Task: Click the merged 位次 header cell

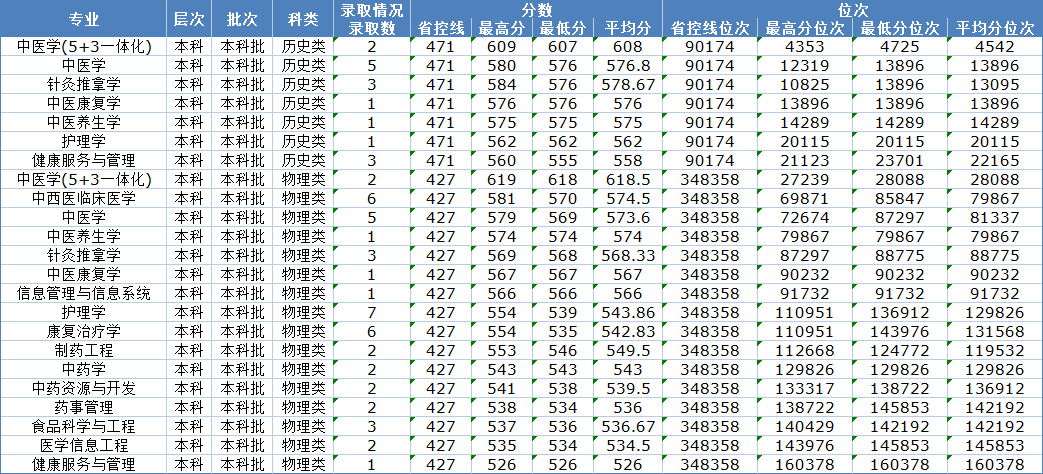Action: click(x=851, y=9)
